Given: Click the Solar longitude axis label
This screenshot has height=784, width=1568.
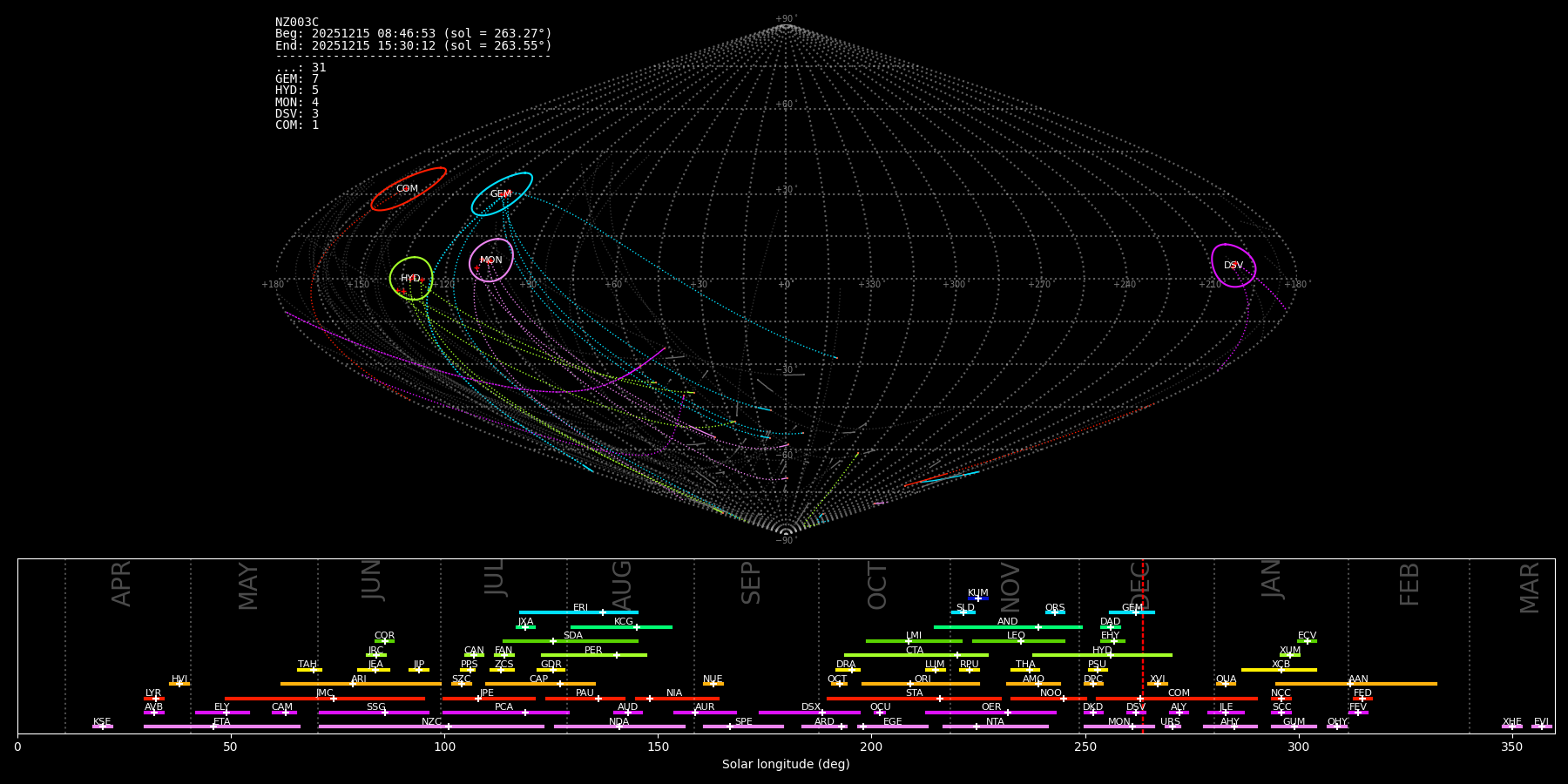Looking at the screenshot, I should pyautogui.click(x=786, y=764).
